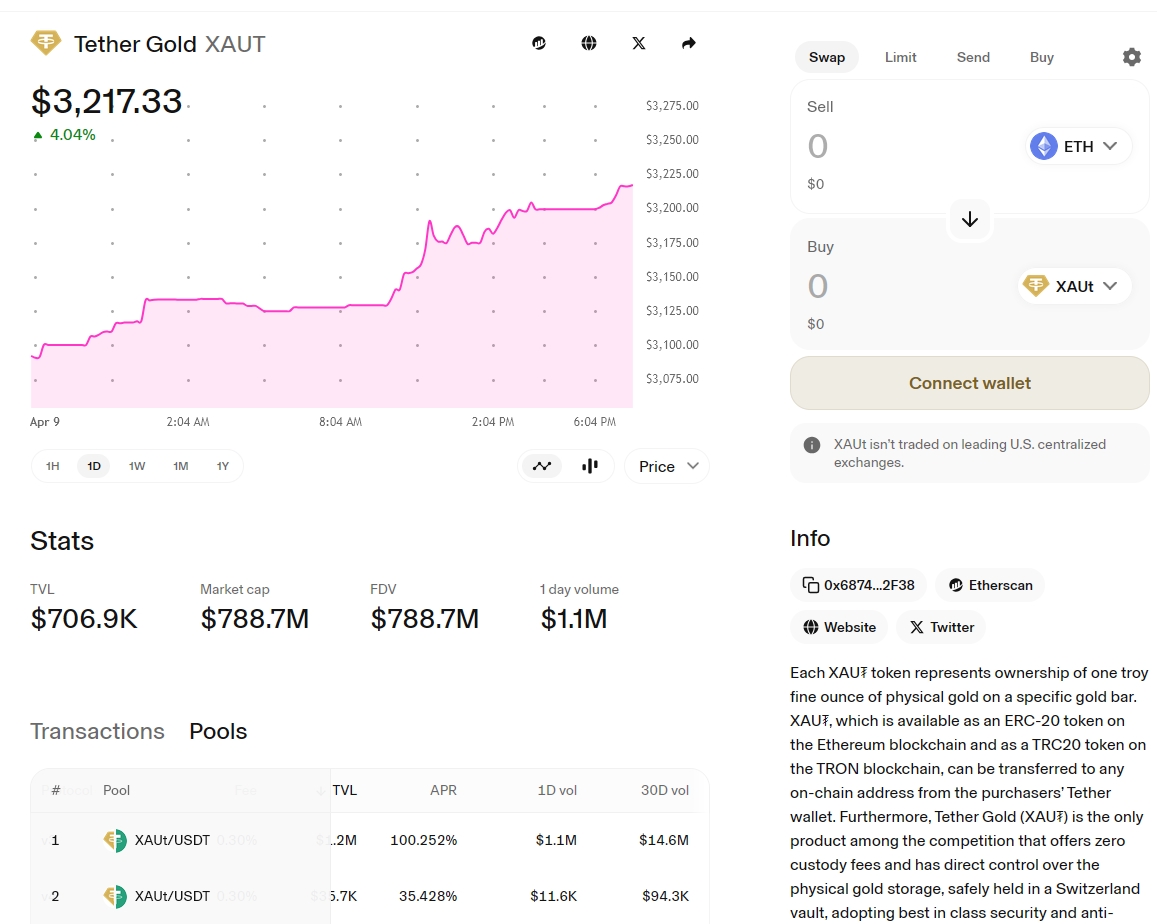This screenshot has height=924, width=1157.
Task: Copy contract address 0x6874...2F38
Action: coord(859,585)
